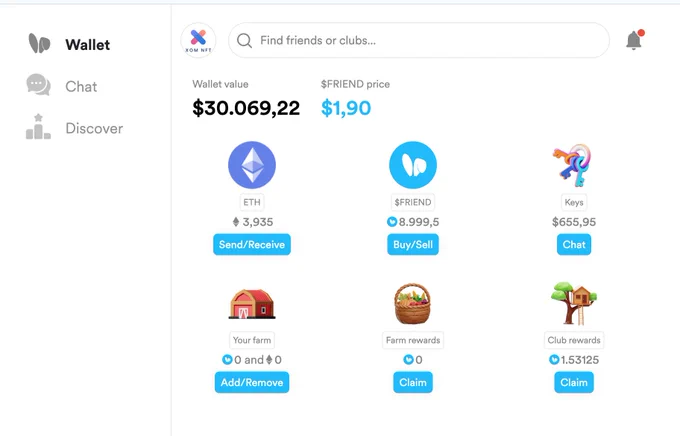The height and width of the screenshot is (436, 680).
Task: Go to Chat in sidebar
Action: pyautogui.click(x=62, y=86)
